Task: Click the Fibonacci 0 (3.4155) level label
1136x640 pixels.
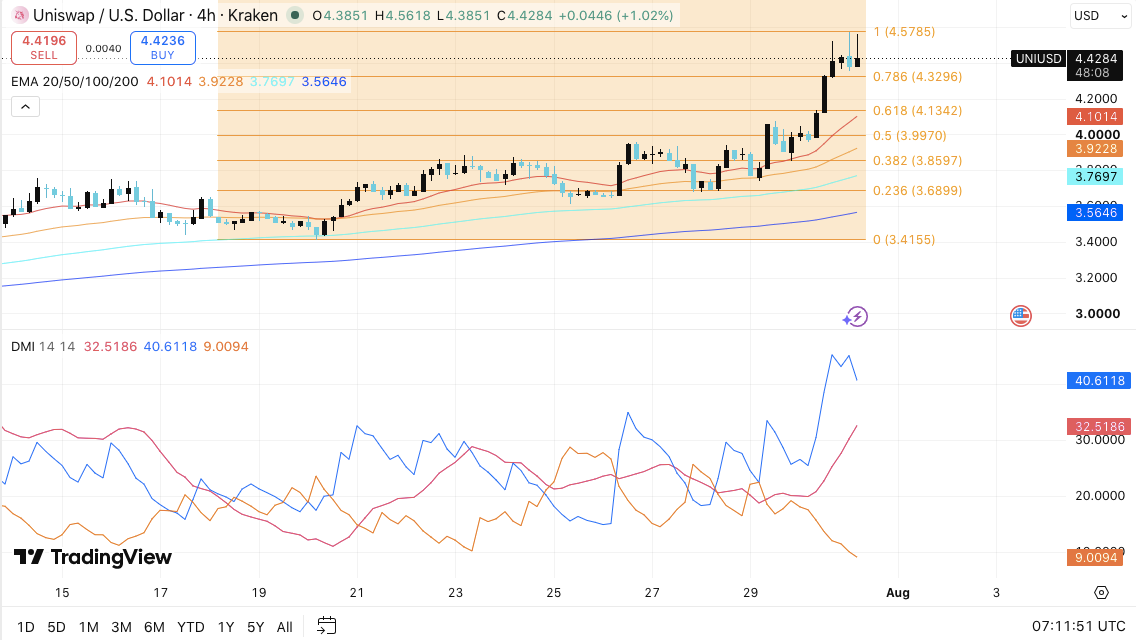Action: click(904, 240)
